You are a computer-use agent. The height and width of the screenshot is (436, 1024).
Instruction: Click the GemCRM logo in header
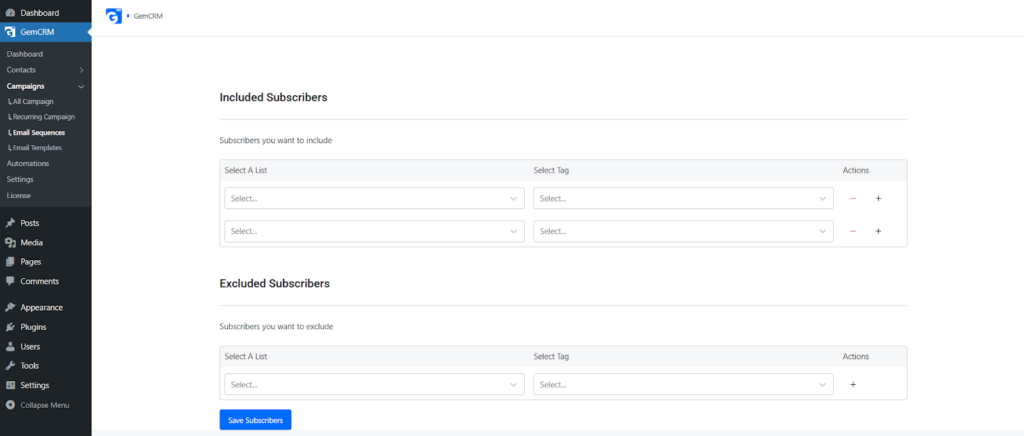pyautogui.click(x=114, y=16)
